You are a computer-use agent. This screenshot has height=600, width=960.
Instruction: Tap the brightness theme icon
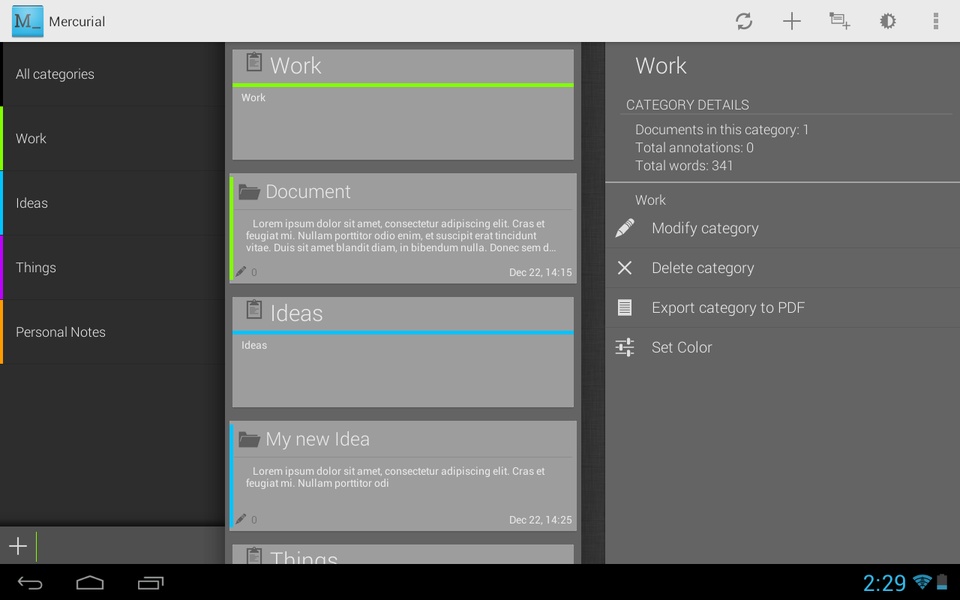pyautogui.click(x=888, y=21)
